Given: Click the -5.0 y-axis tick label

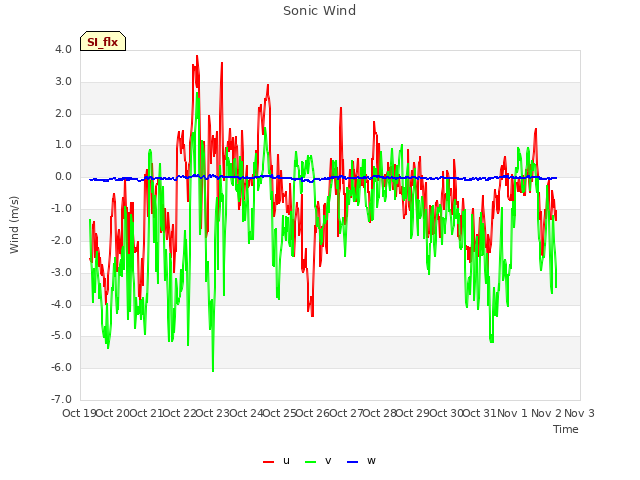Looking at the screenshot, I should (61, 336).
